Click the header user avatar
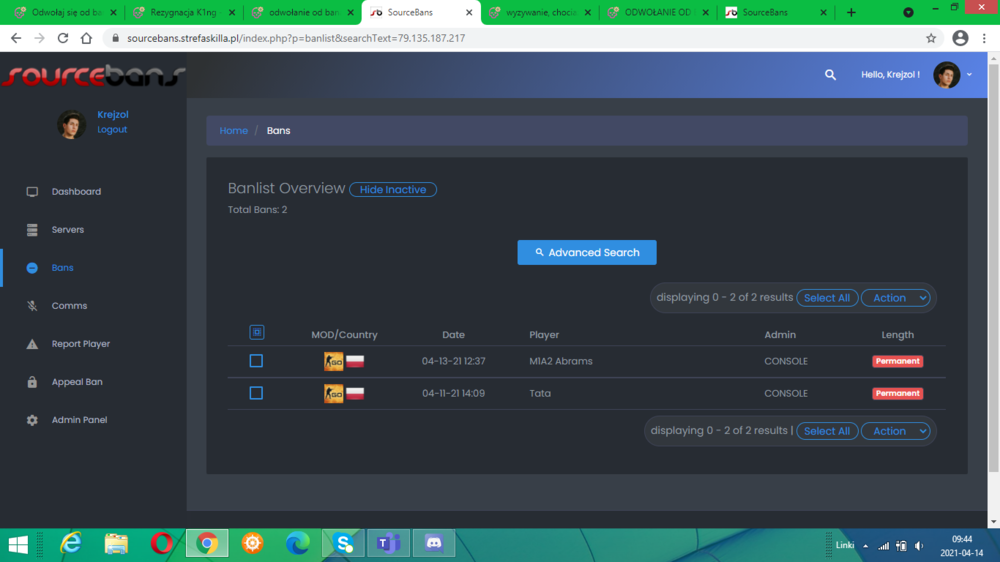Screen dimensions: 1000x562 click(946, 75)
